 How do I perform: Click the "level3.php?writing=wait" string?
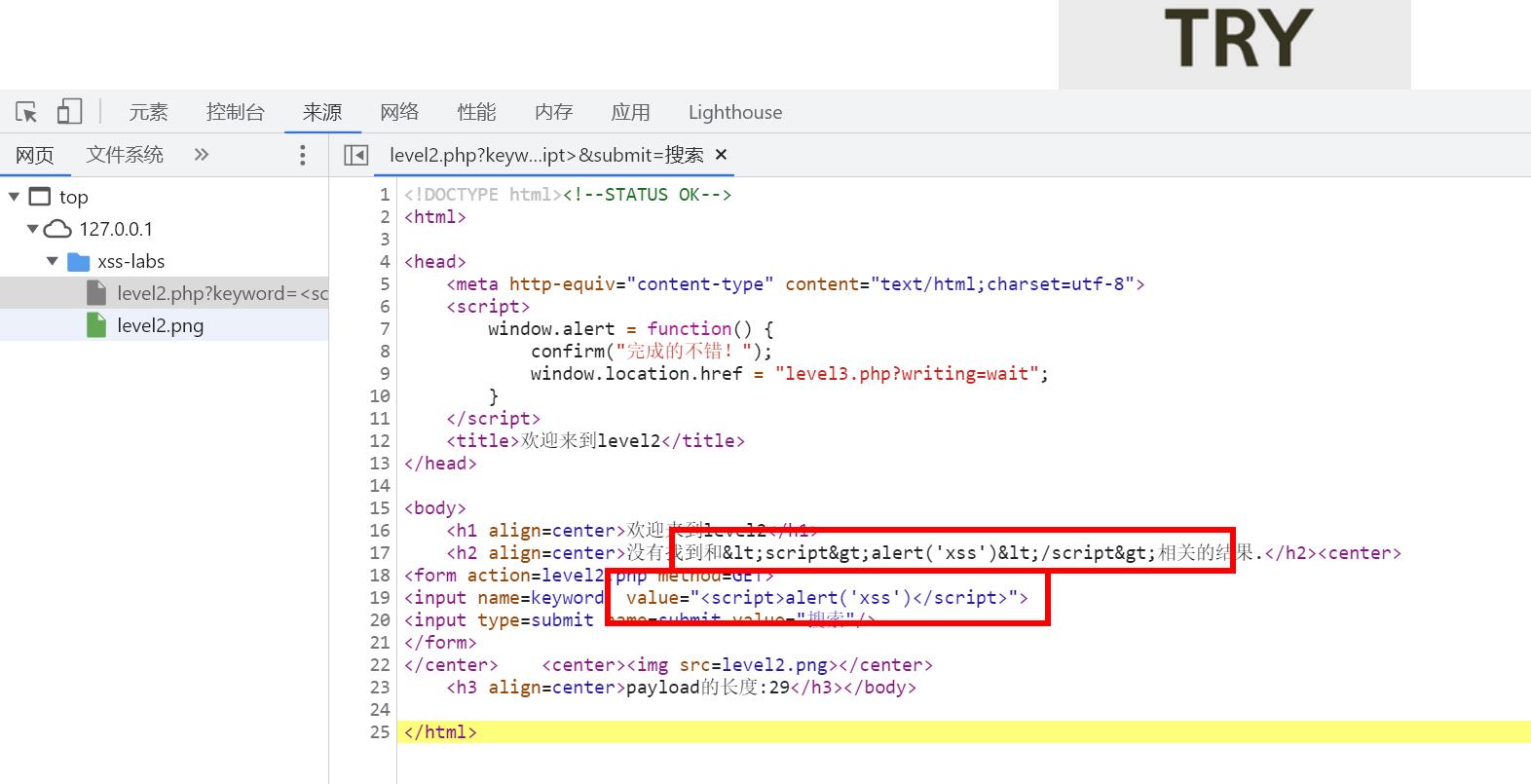tap(906, 373)
